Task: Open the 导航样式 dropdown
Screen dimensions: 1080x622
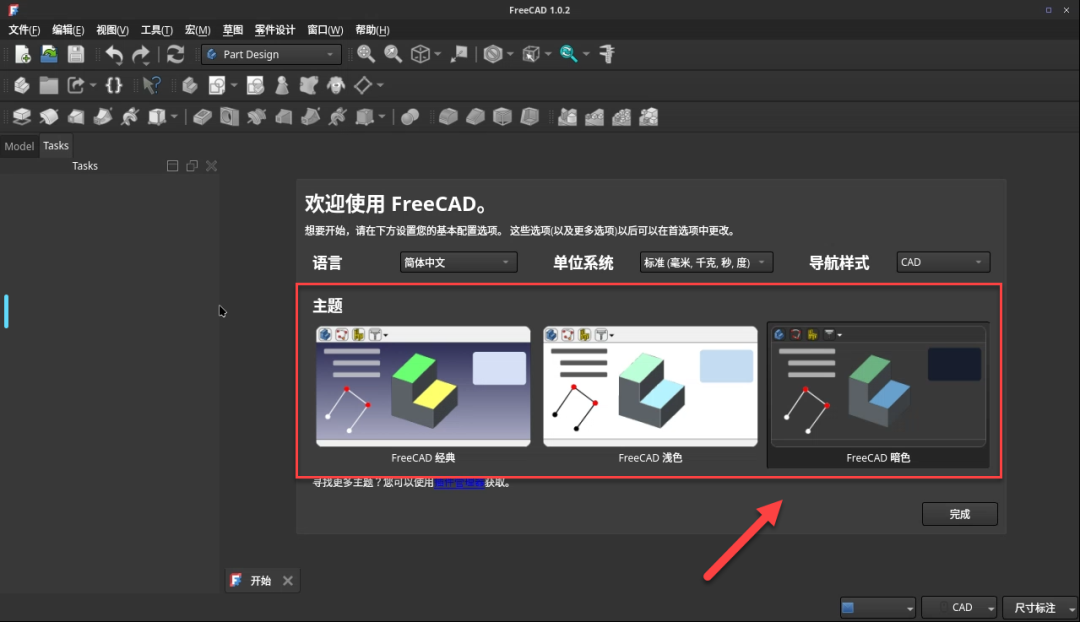Action: (941, 262)
